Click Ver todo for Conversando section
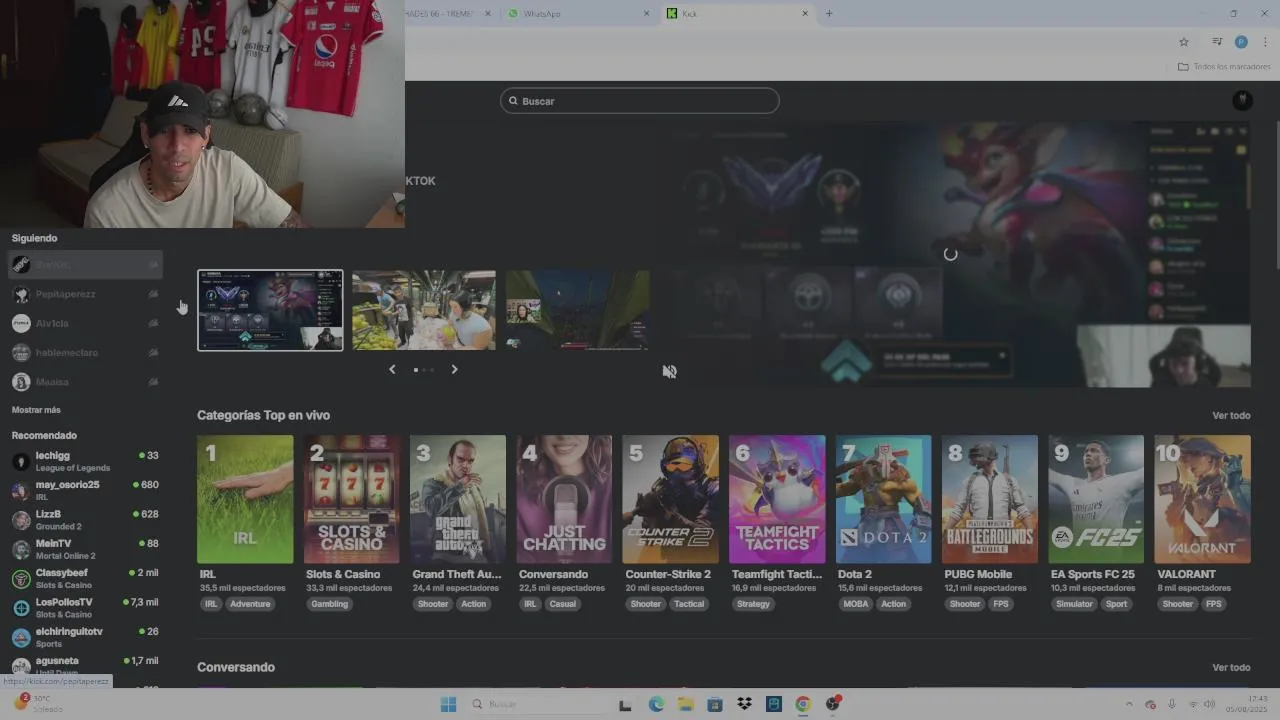Image resolution: width=1280 pixels, height=720 pixels. coord(1231,667)
